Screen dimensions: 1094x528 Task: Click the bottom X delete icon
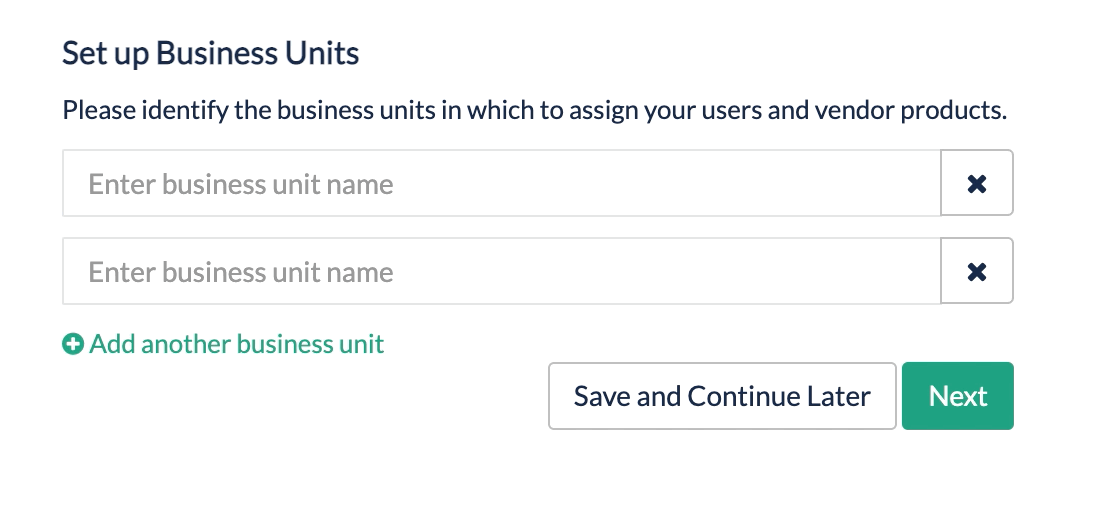point(977,271)
